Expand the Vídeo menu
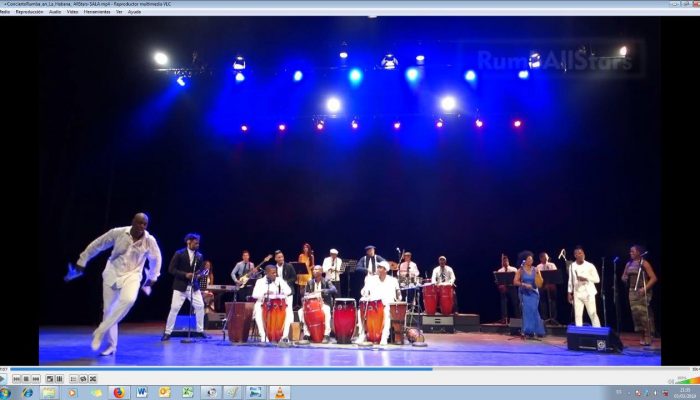The image size is (700, 400). click(72, 12)
